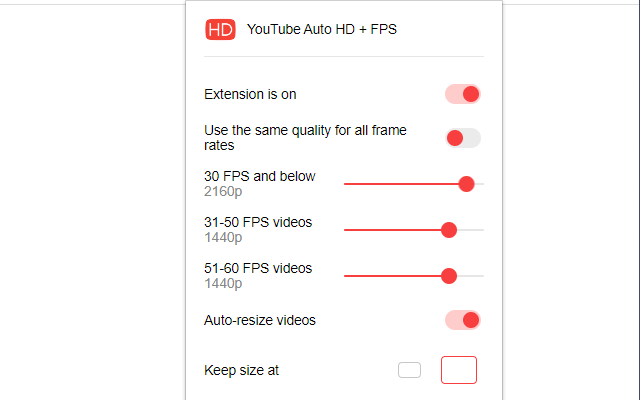Select the larger red-outlined Keep size box
640x400 pixels.
(459, 370)
